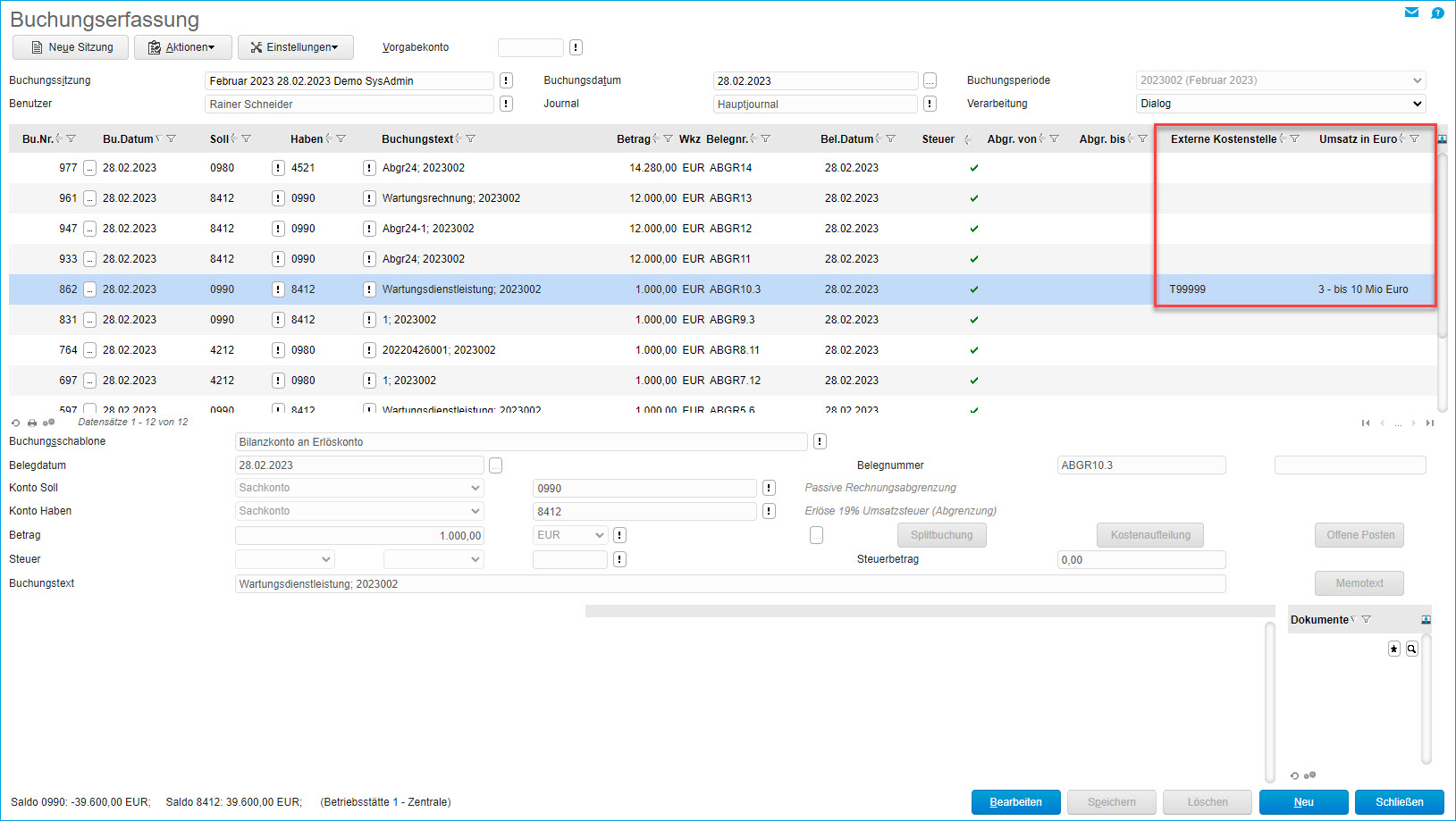
Task: Click the sort arrows beside Belegnr.
Action: [x=753, y=138]
